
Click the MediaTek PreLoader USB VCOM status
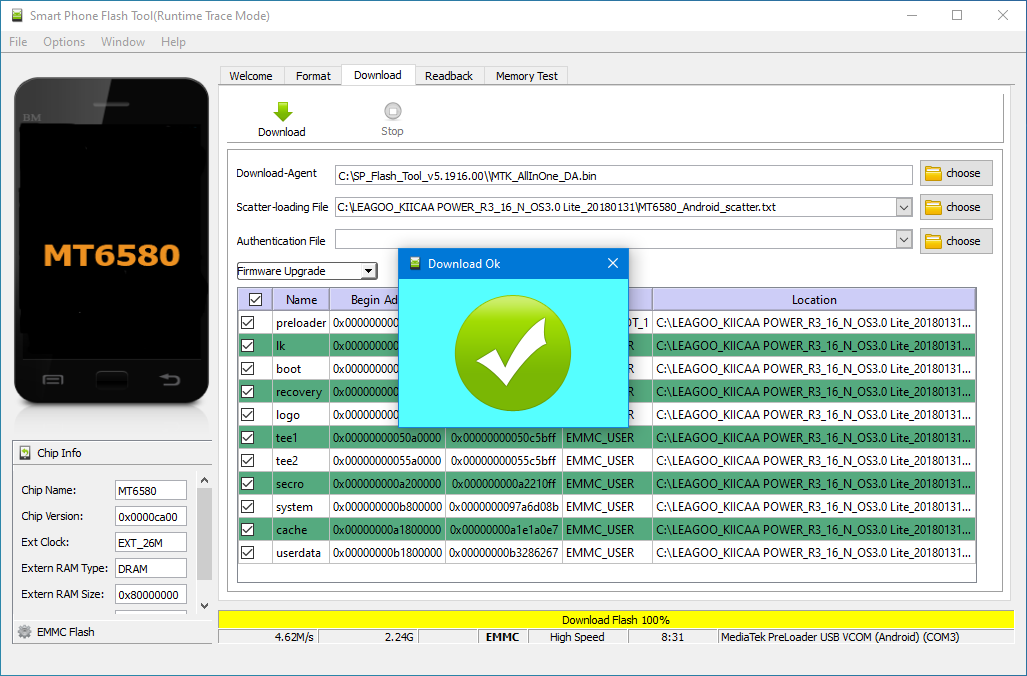tap(866, 637)
